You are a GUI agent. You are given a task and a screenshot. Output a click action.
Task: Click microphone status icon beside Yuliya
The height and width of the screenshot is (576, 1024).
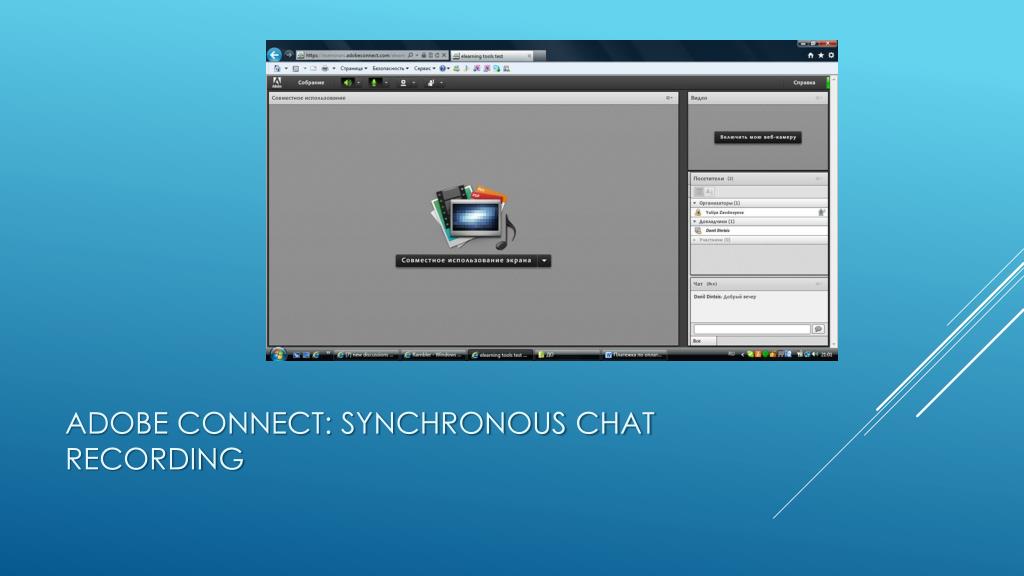[821, 212]
